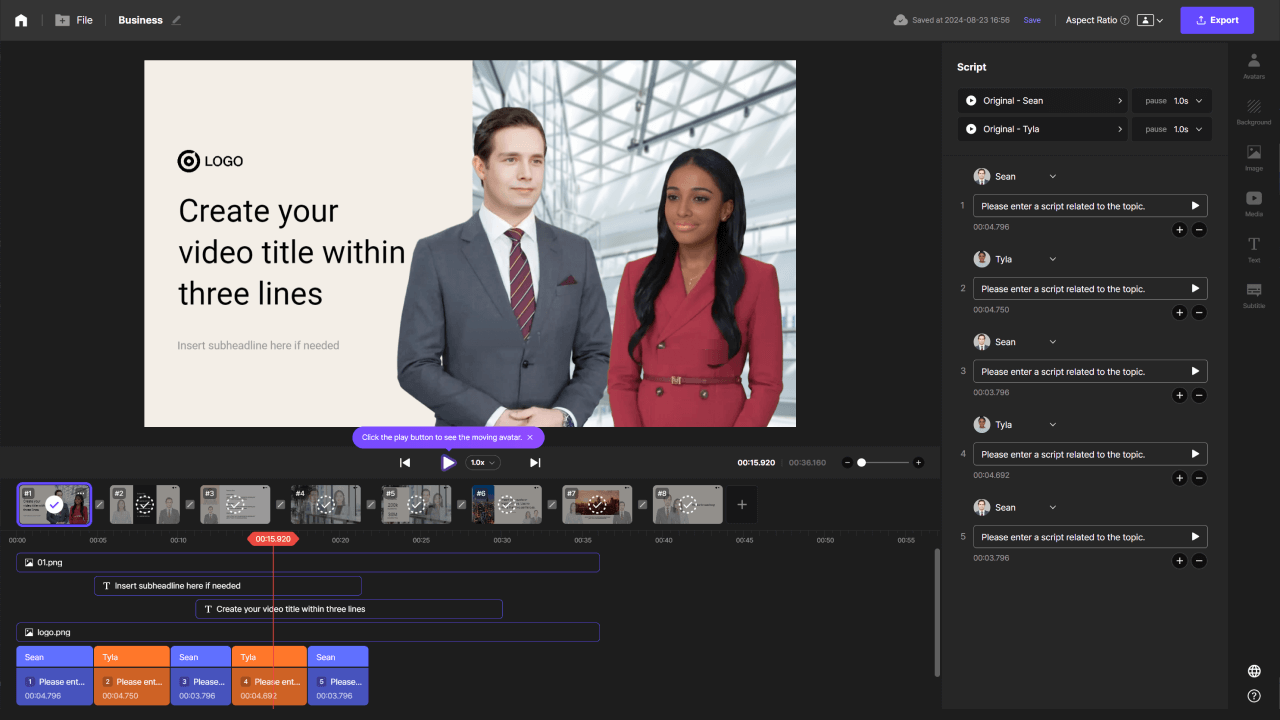Toggle transition between scenes #3 and #4
Image resolution: width=1280 pixels, height=720 pixels.
(x=280, y=505)
